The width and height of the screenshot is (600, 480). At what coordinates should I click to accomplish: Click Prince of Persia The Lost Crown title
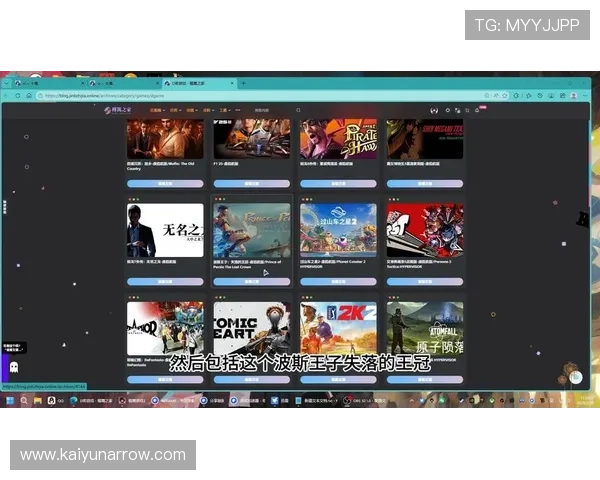pos(247,264)
